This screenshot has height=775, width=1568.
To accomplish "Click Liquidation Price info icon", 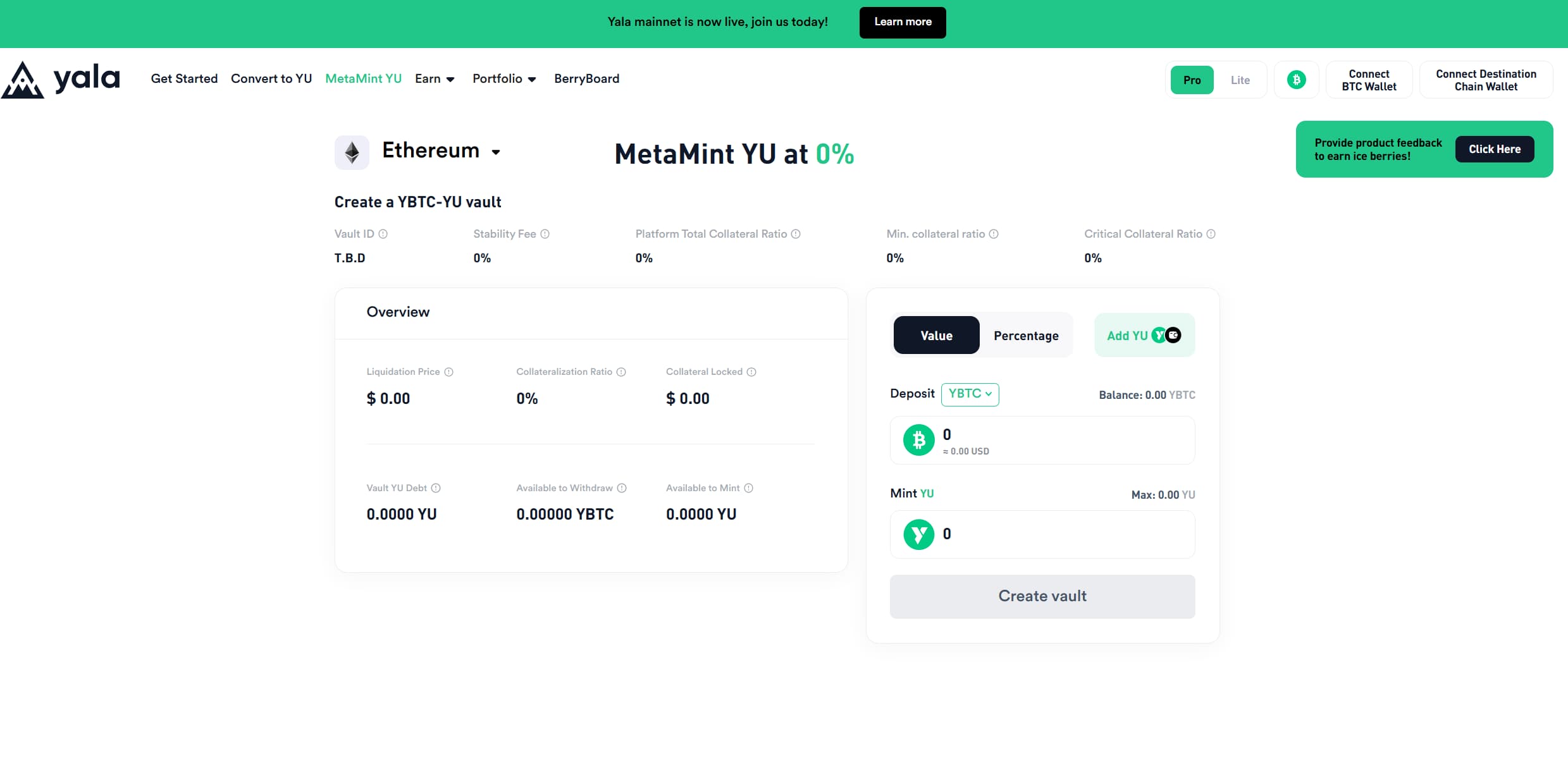I will tap(448, 372).
